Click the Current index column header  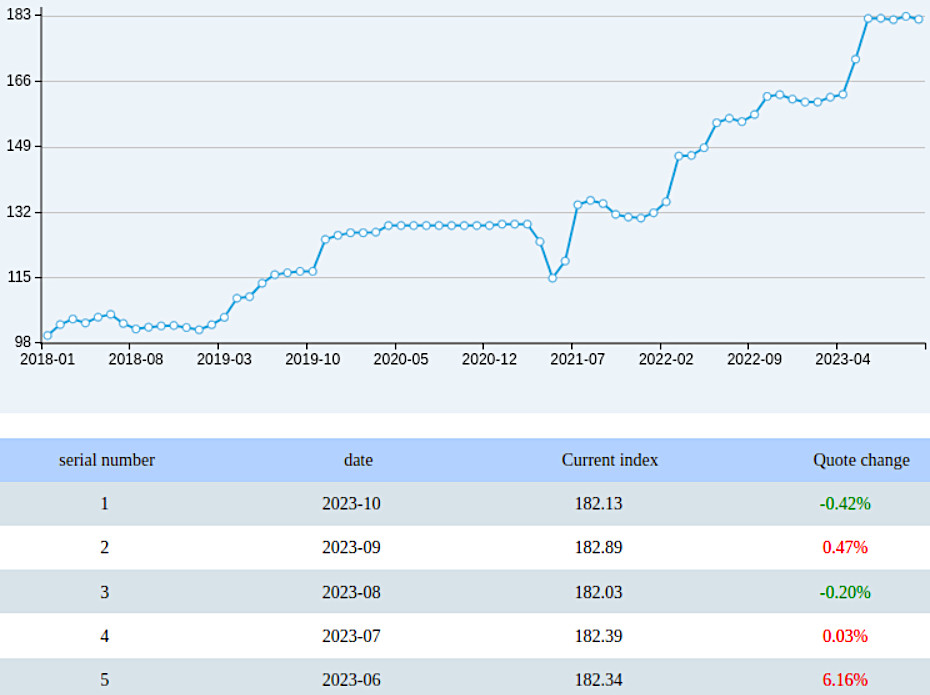610,460
